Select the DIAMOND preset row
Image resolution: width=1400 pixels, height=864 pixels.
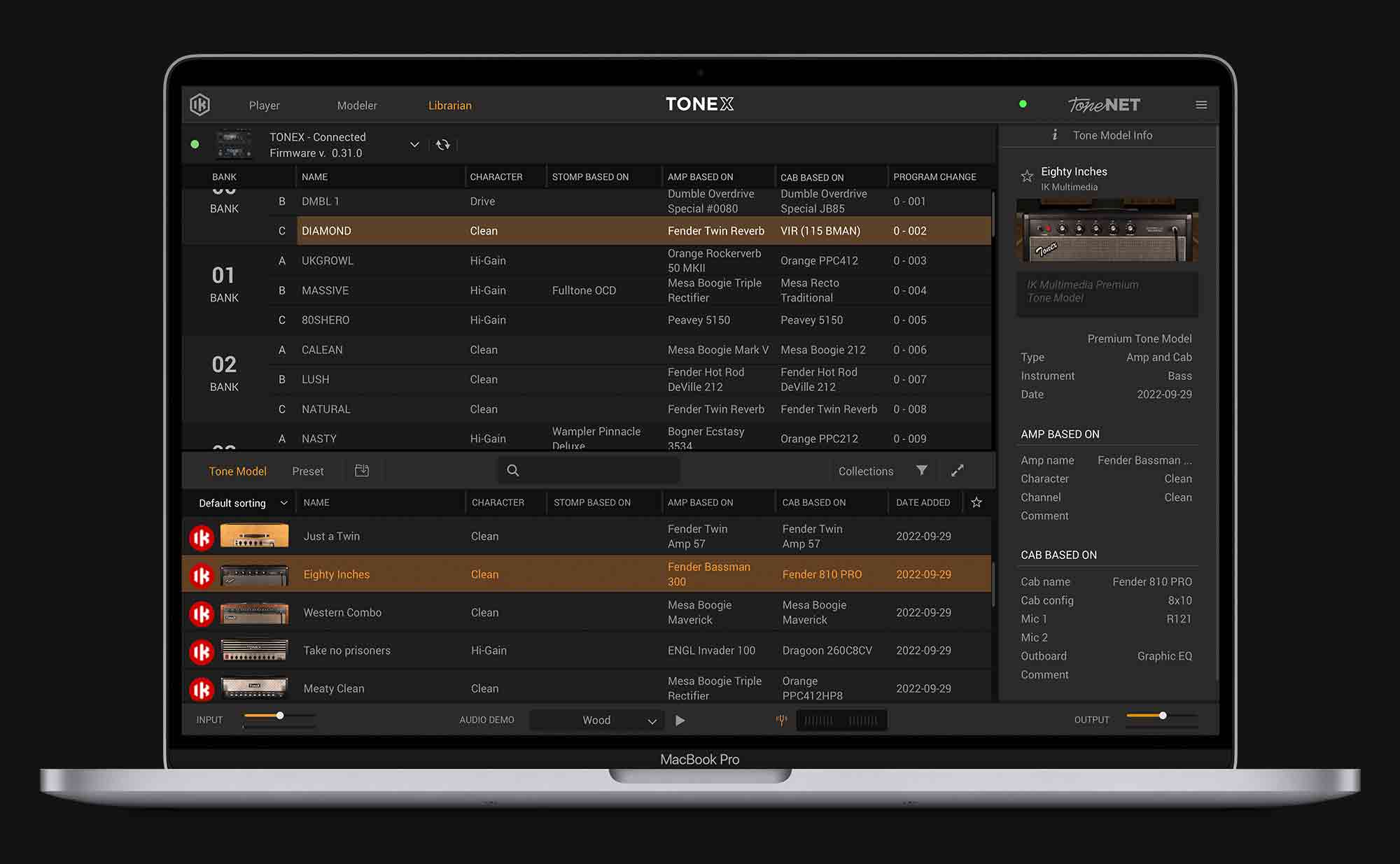click(x=644, y=231)
